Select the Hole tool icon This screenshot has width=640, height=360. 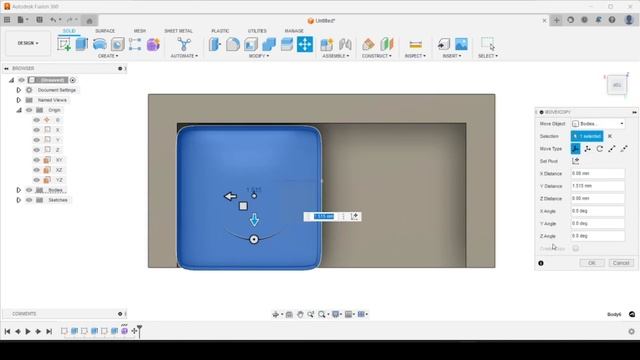pos(118,44)
